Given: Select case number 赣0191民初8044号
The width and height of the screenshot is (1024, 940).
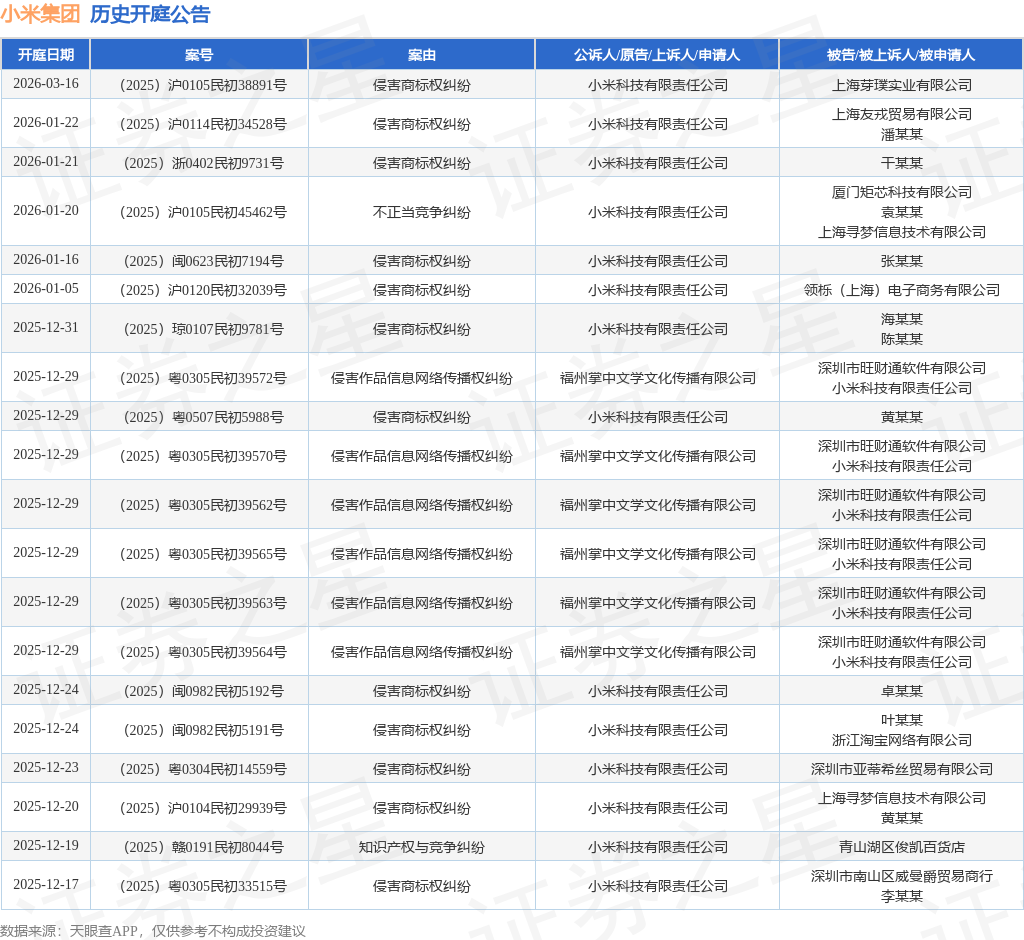Looking at the screenshot, I should (x=203, y=847).
